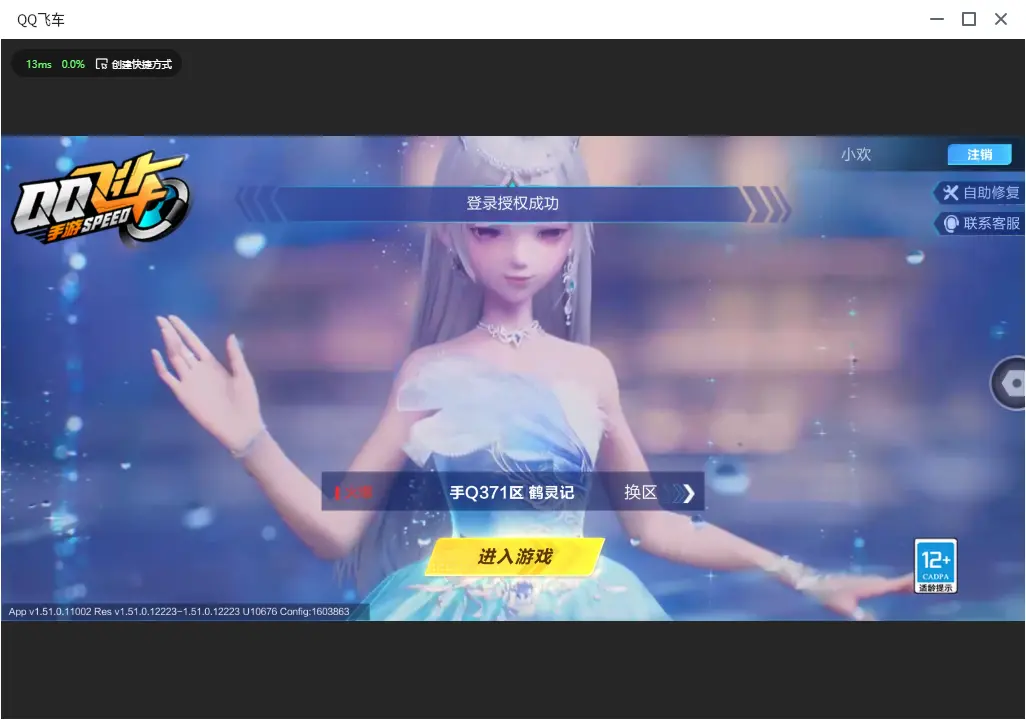
Task: Click the hexagon floating side button
Action: (x=1010, y=383)
